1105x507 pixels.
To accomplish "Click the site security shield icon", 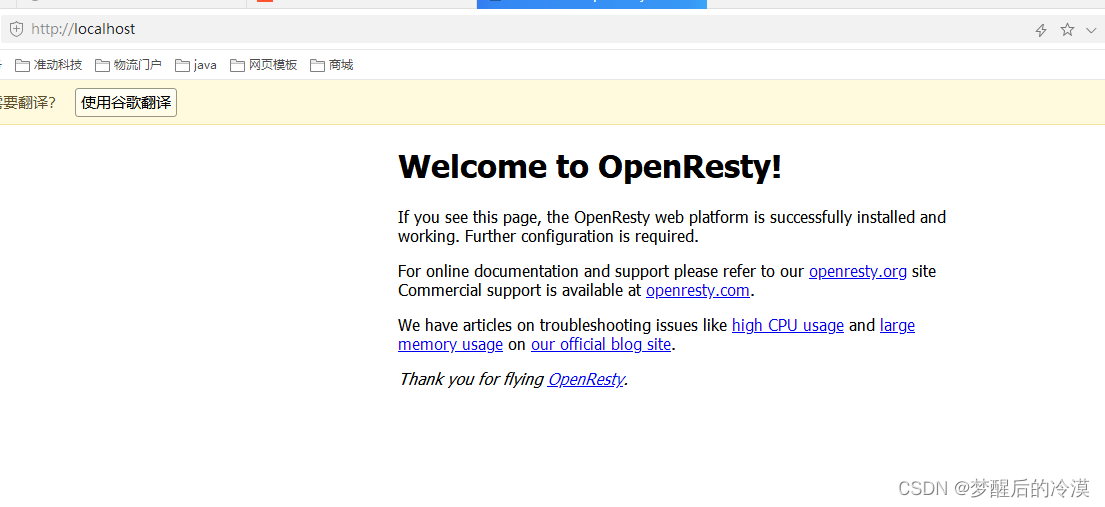I will coord(16,30).
